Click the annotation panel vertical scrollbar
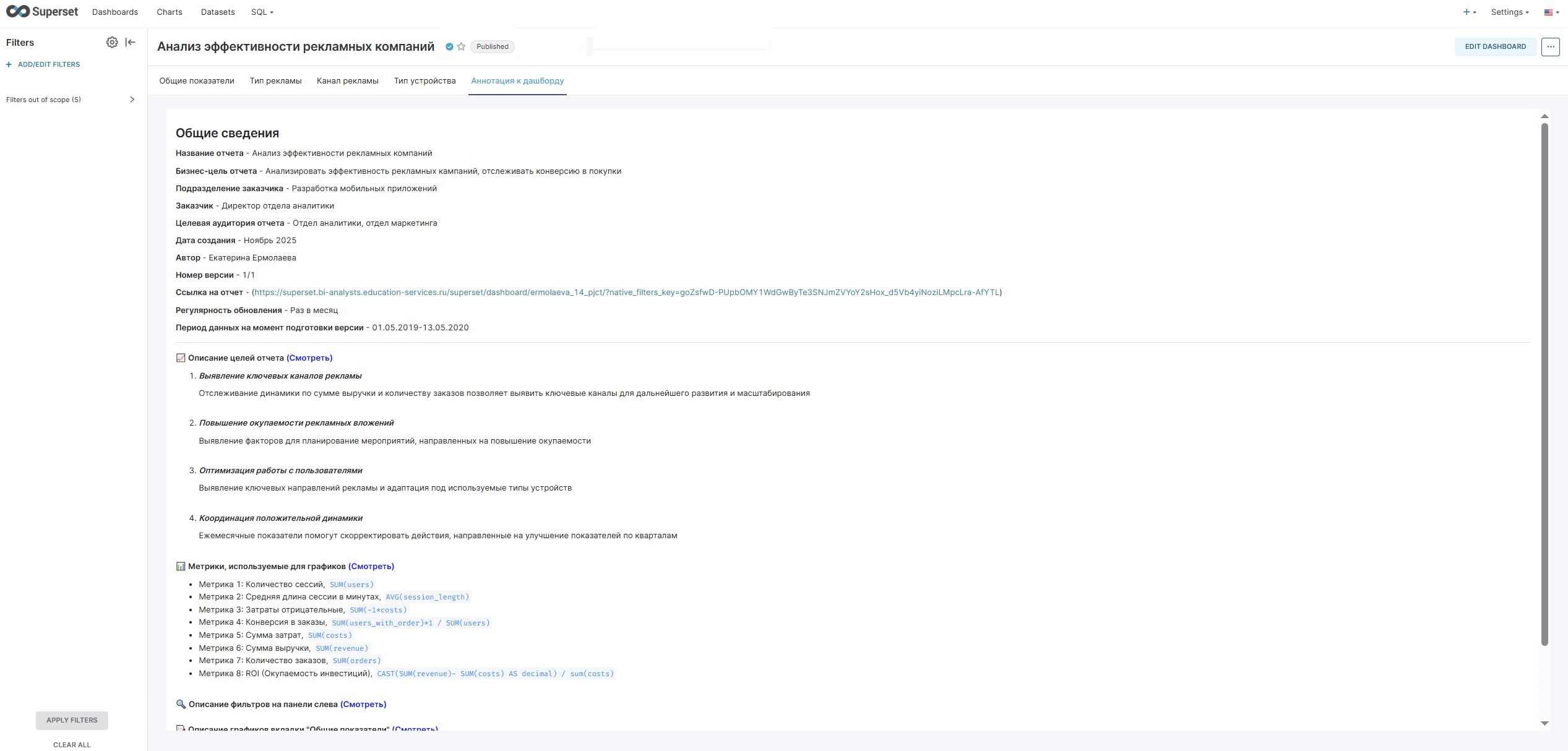Viewport: 1568px width, 751px height. coord(1544,384)
